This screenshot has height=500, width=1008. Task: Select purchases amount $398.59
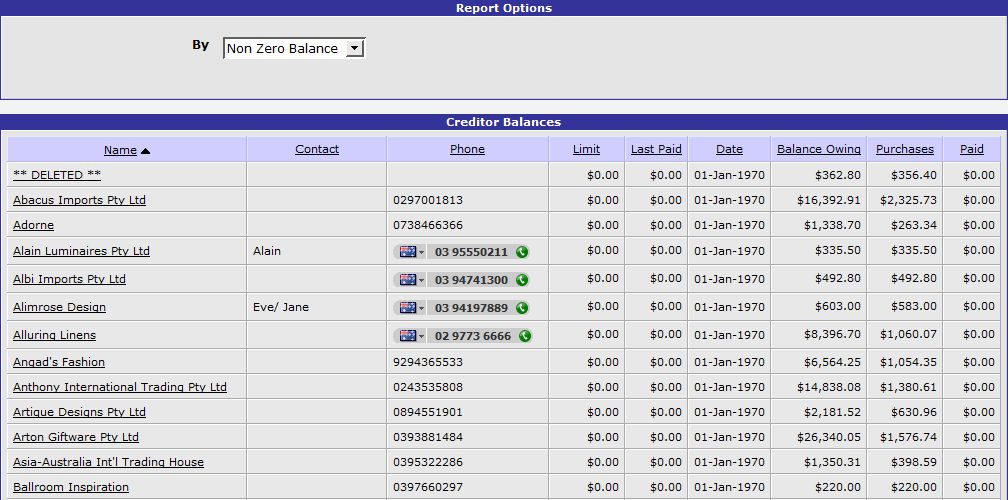914,462
